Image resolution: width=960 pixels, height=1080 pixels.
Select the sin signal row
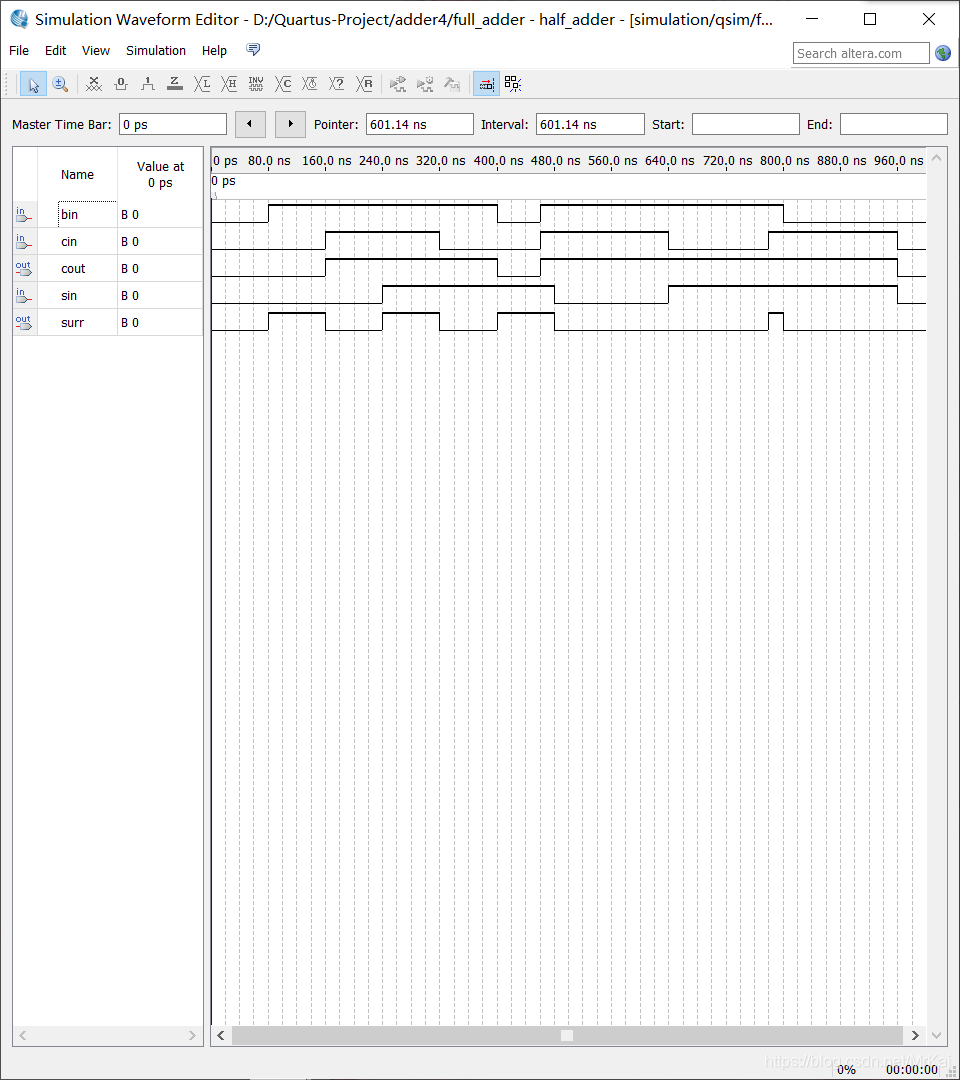(x=108, y=295)
